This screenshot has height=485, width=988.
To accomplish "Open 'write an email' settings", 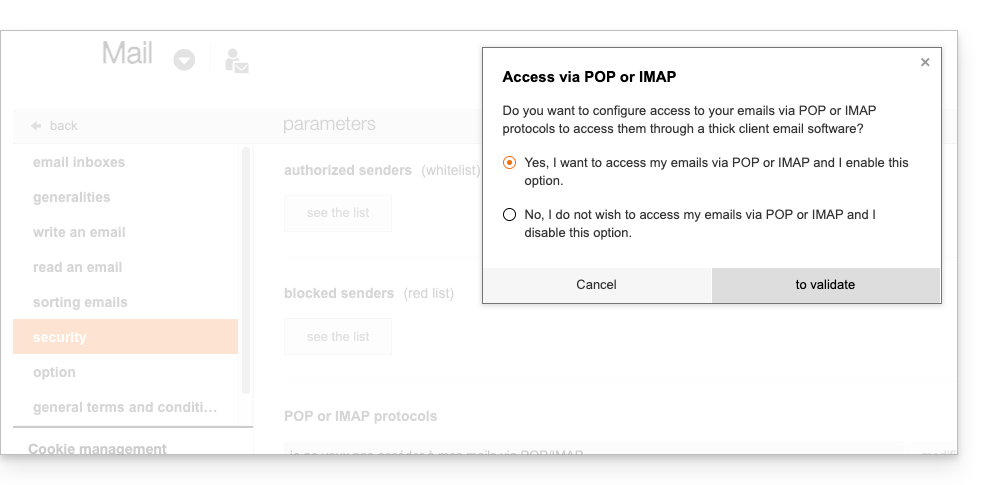I will pos(79,232).
